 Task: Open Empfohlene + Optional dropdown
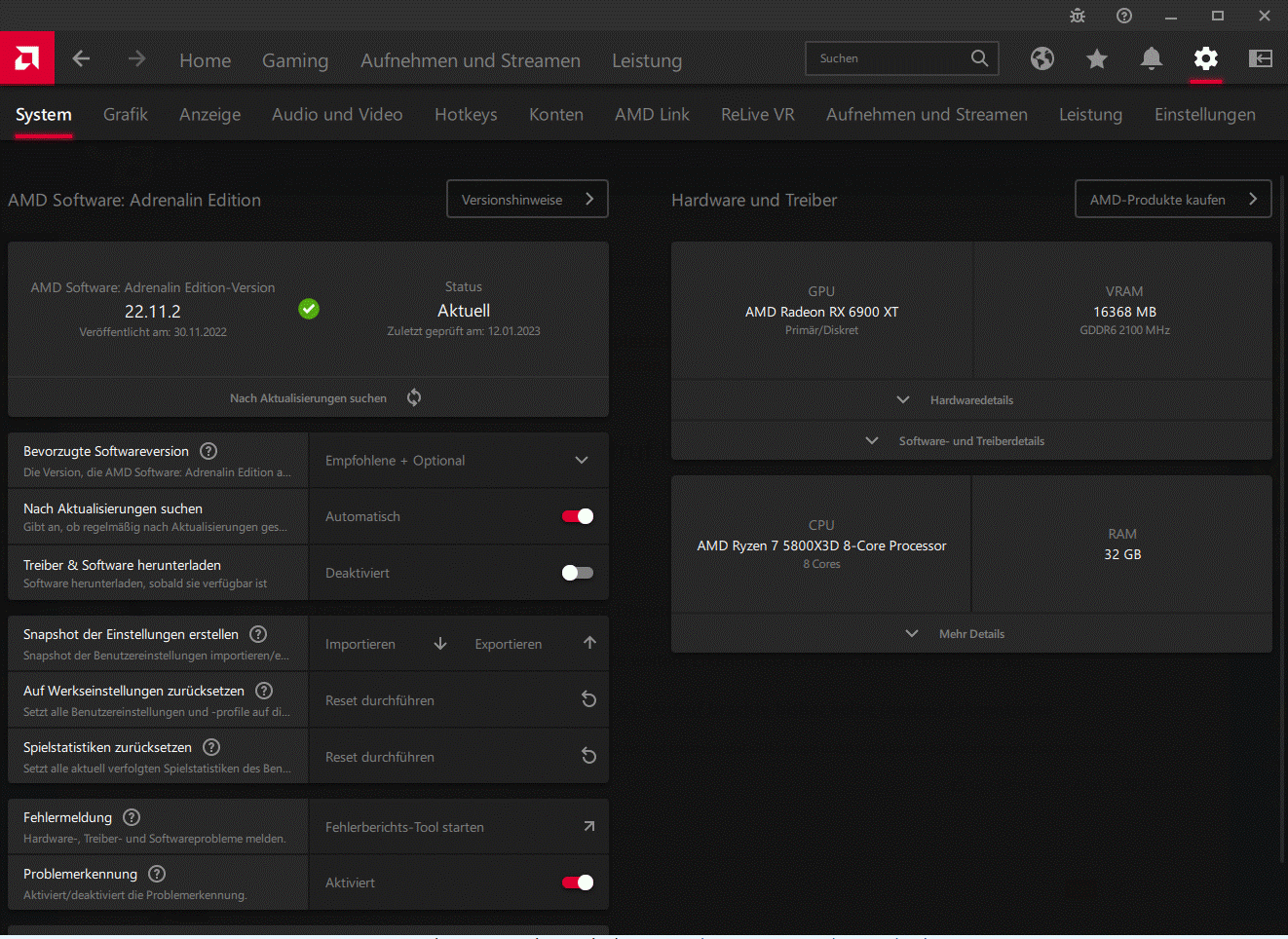459,460
